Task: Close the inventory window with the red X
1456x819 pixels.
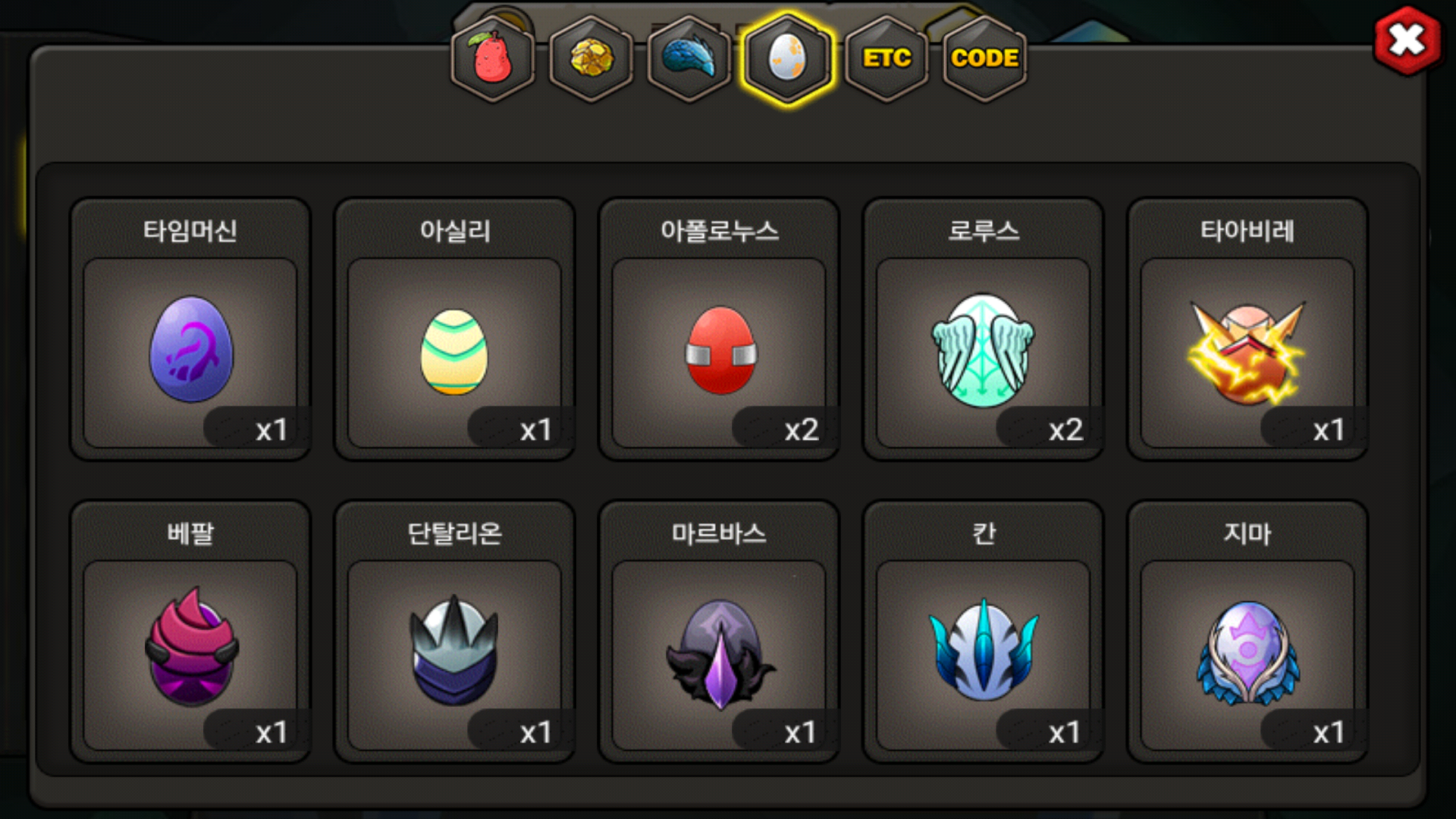Action: pyautogui.click(x=1407, y=41)
